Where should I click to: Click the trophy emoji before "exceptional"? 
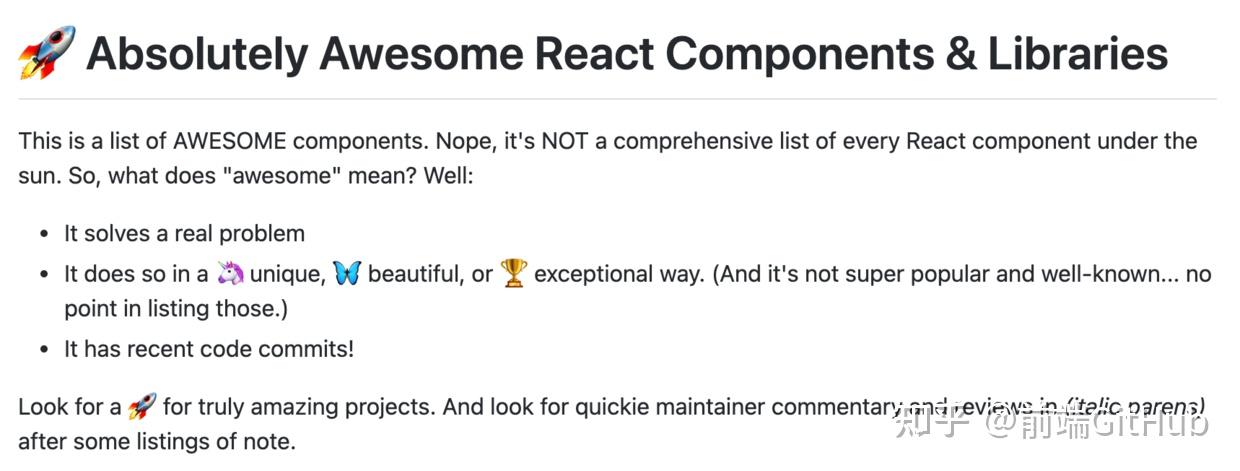[x=514, y=274]
